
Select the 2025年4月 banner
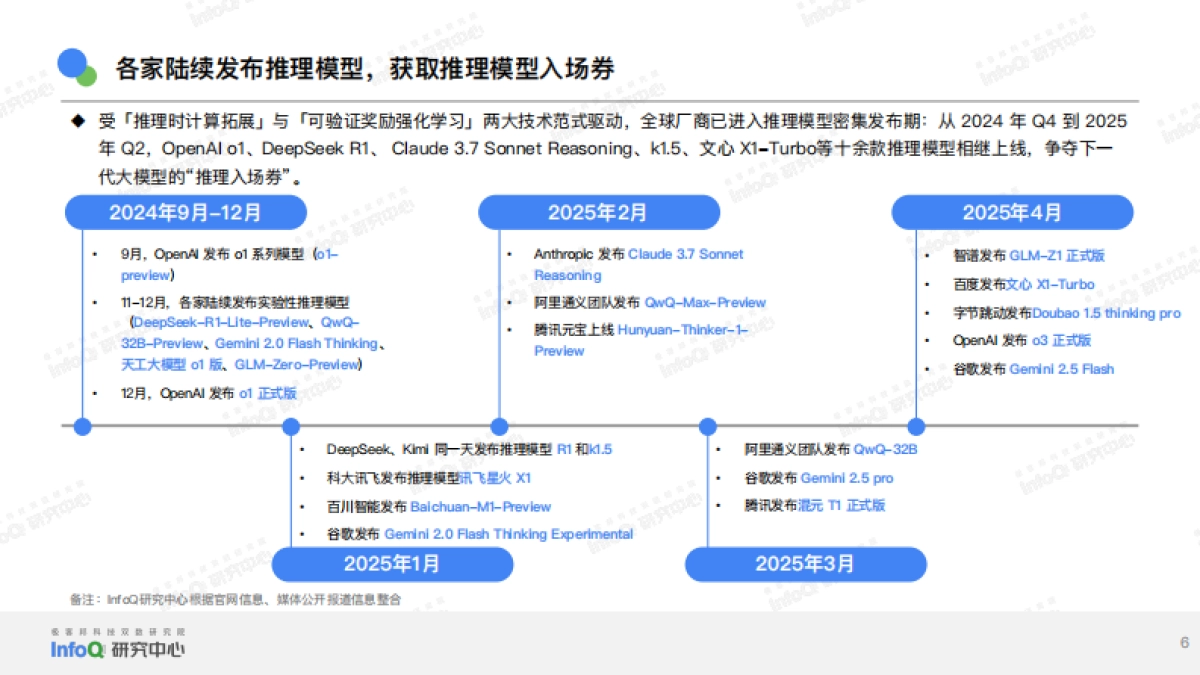pyautogui.click(x=1011, y=212)
